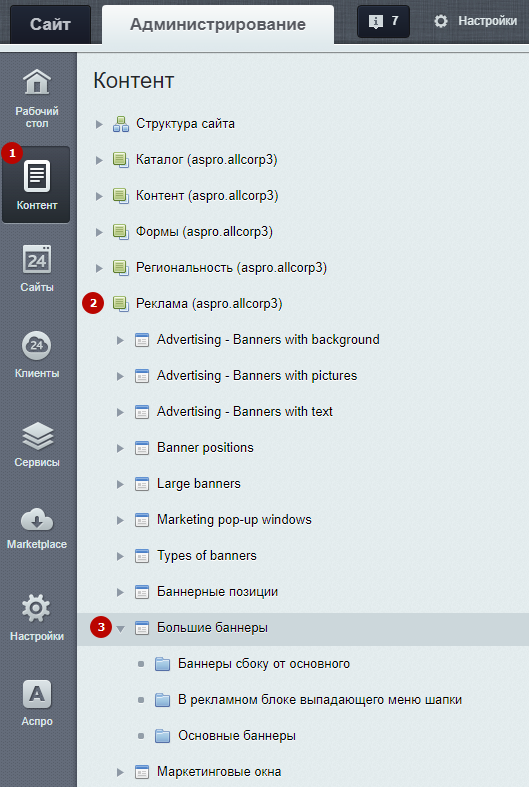Open Структура сайта
The image size is (529, 787).
pyautogui.click(x=185, y=123)
